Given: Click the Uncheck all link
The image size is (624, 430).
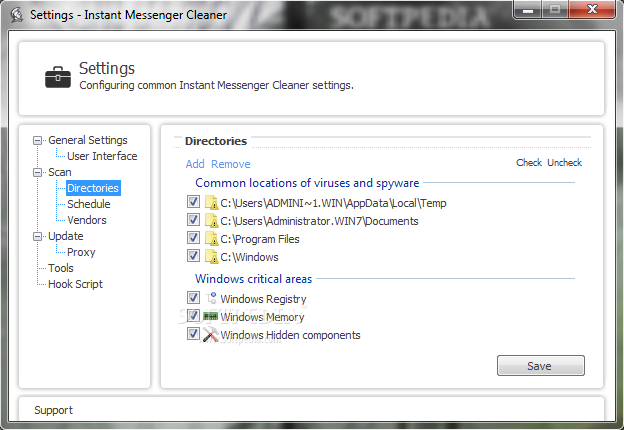Looking at the screenshot, I should tap(564, 162).
